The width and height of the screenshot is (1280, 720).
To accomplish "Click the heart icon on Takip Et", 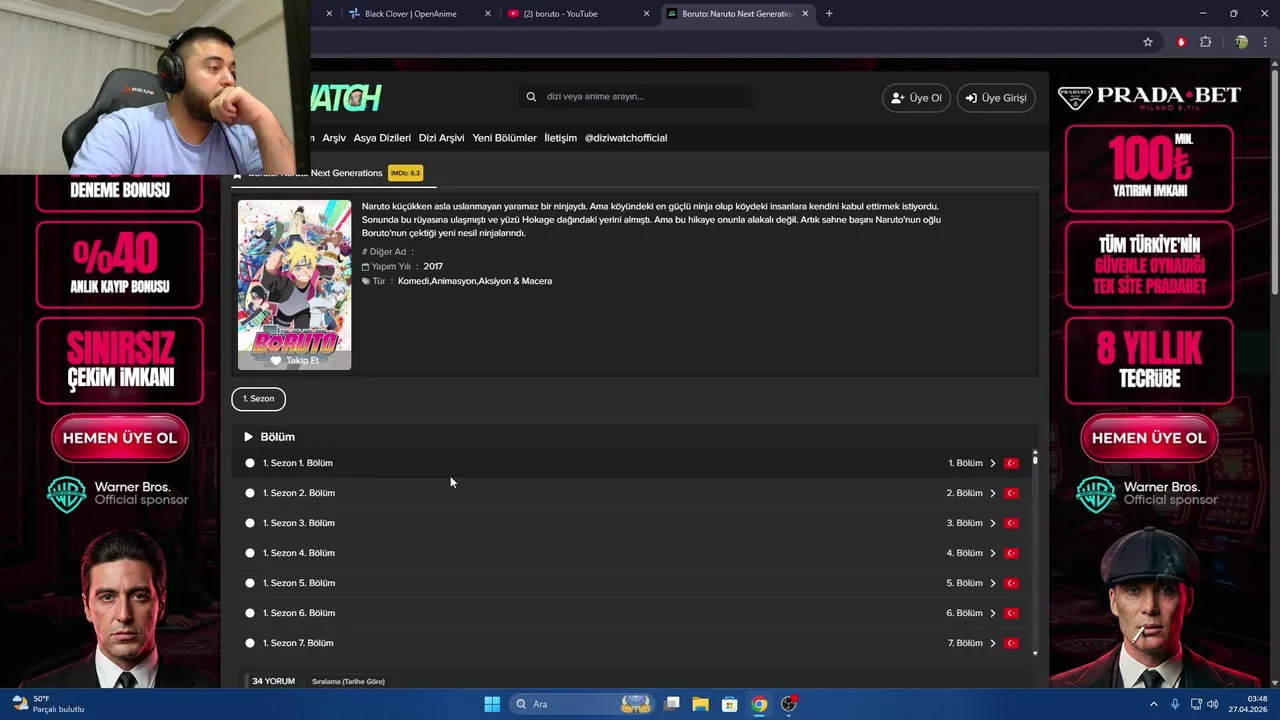I will [276, 361].
